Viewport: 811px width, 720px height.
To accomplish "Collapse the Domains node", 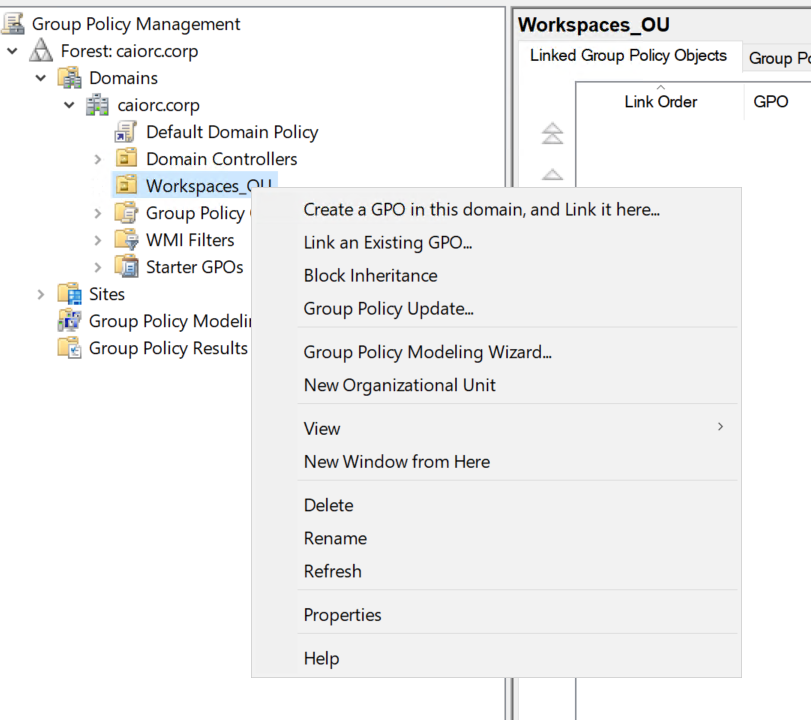I will pyautogui.click(x=41, y=78).
